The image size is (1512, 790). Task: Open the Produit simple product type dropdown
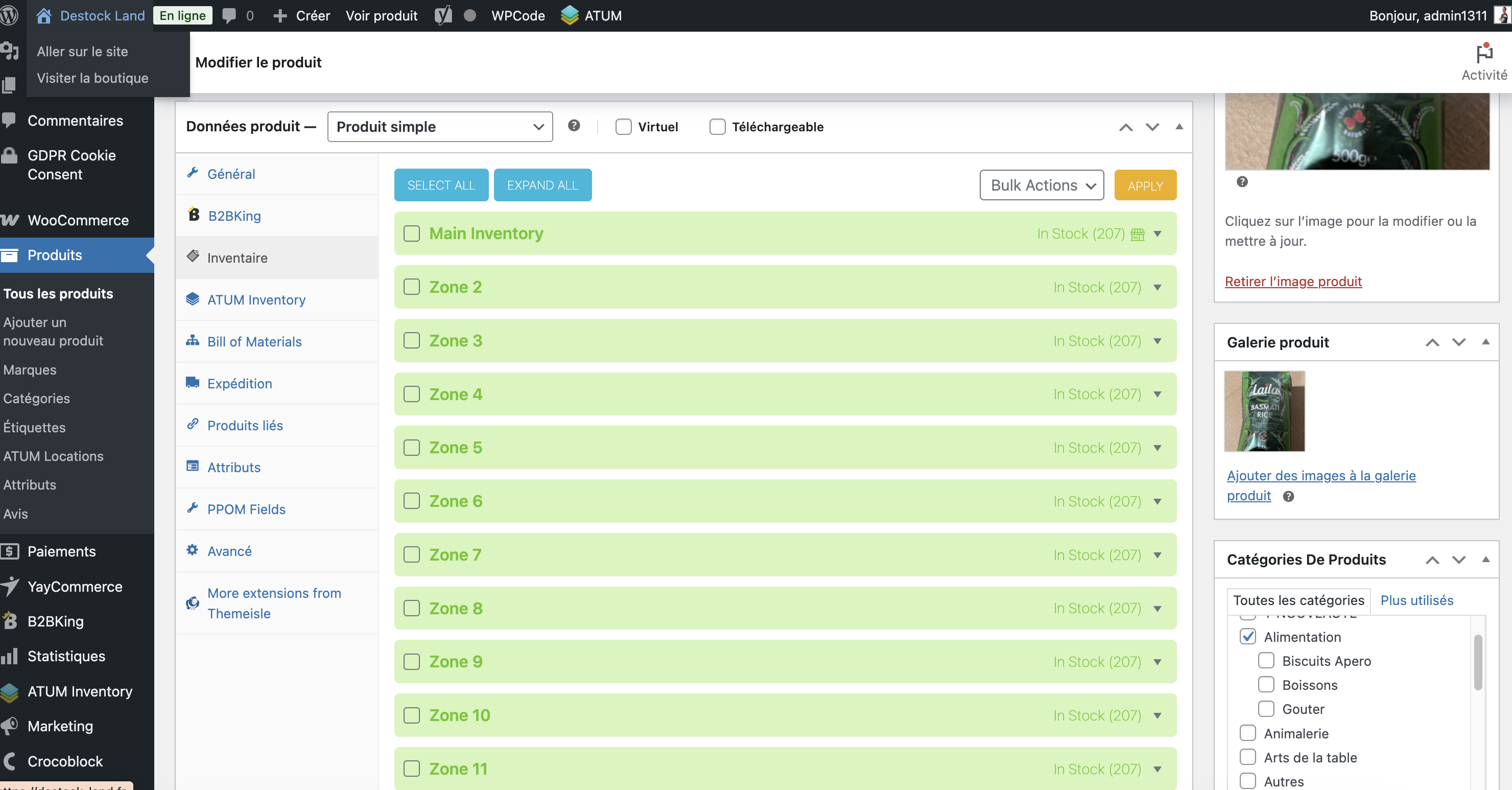[440, 127]
